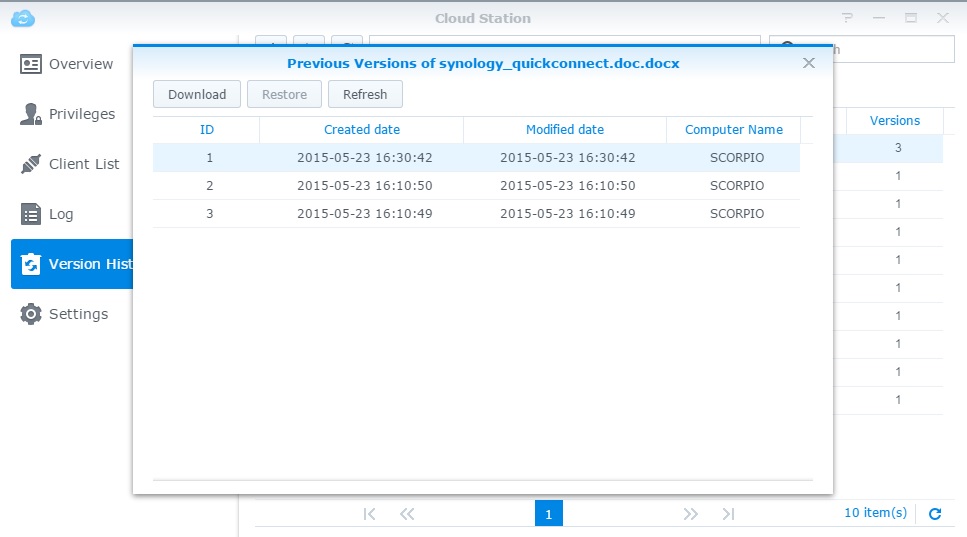Select the Version History sidebar item
This screenshot has width=967, height=537.
click(x=72, y=264)
